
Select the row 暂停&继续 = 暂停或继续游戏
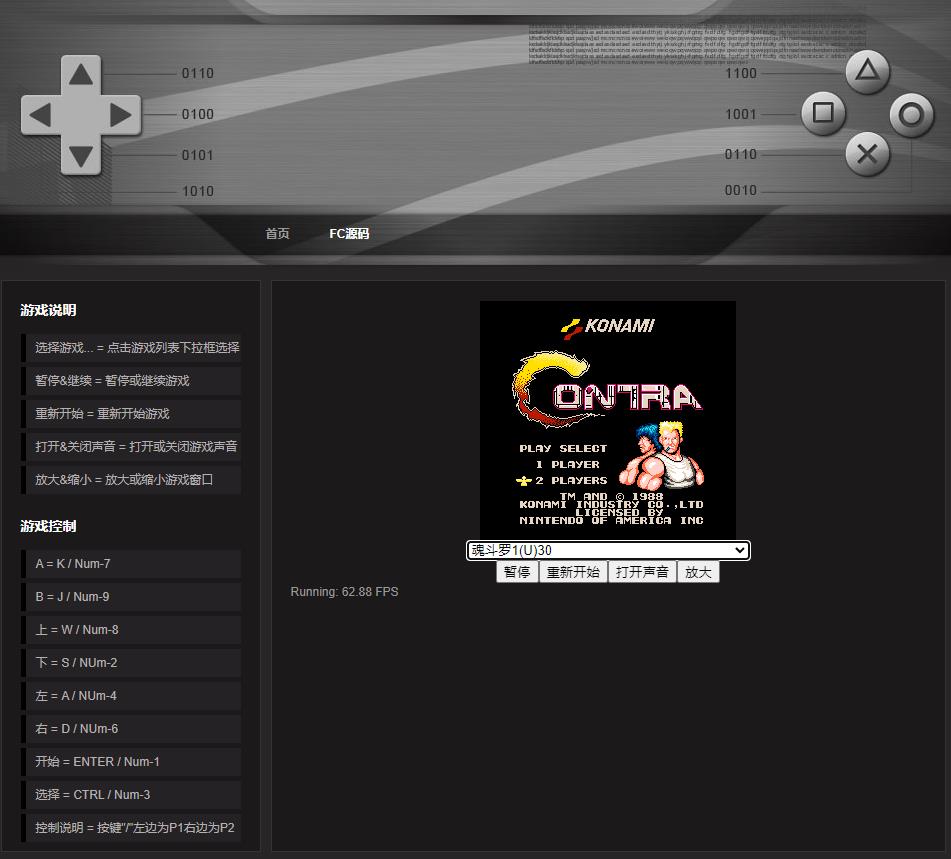131,380
